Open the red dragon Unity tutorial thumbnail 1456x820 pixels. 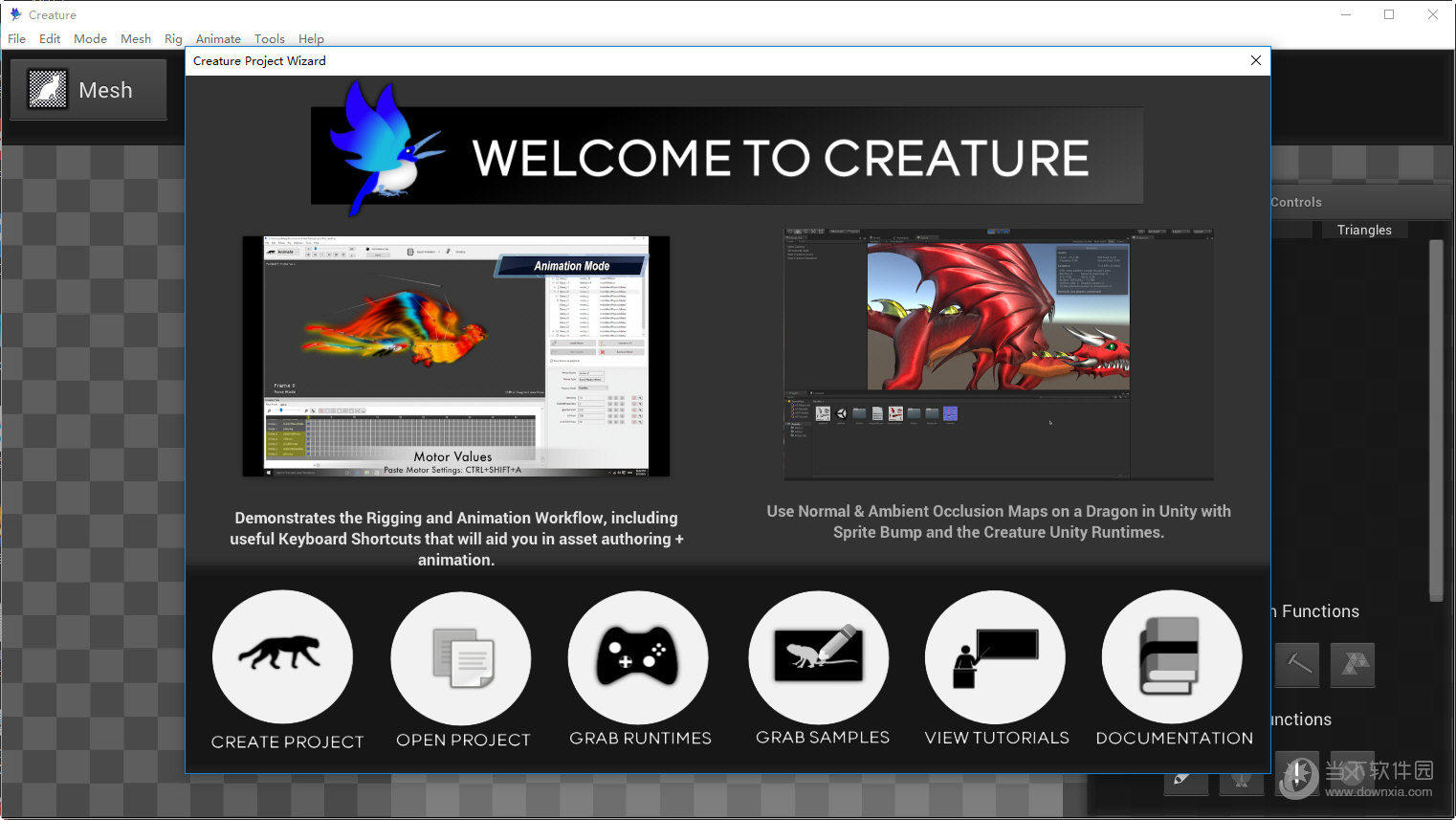click(x=999, y=353)
